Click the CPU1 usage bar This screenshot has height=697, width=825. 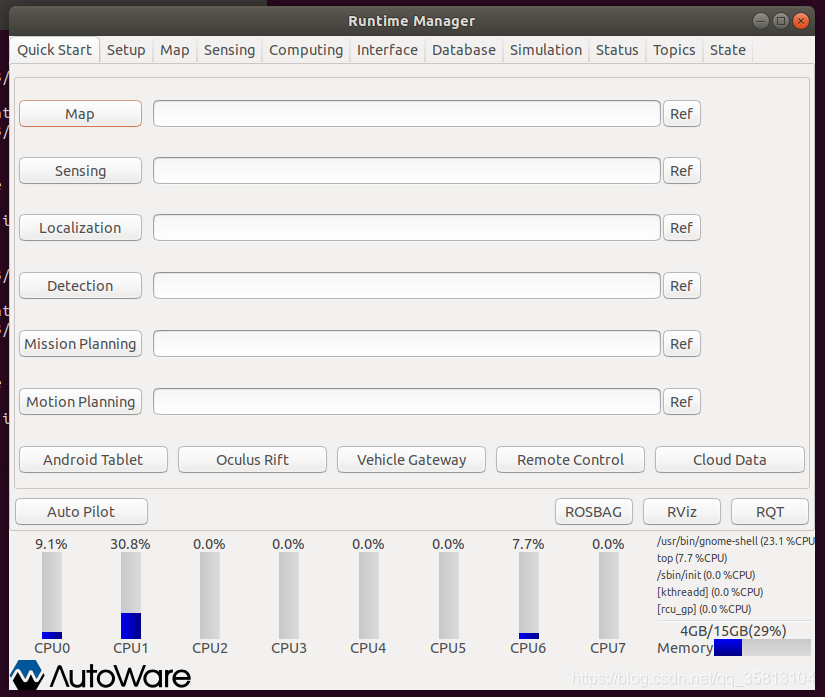(131, 595)
